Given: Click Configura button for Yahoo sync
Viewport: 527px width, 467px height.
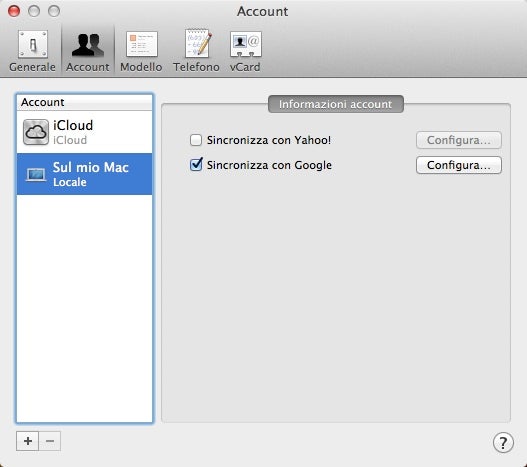Looking at the screenshot, I should point(458,140).
